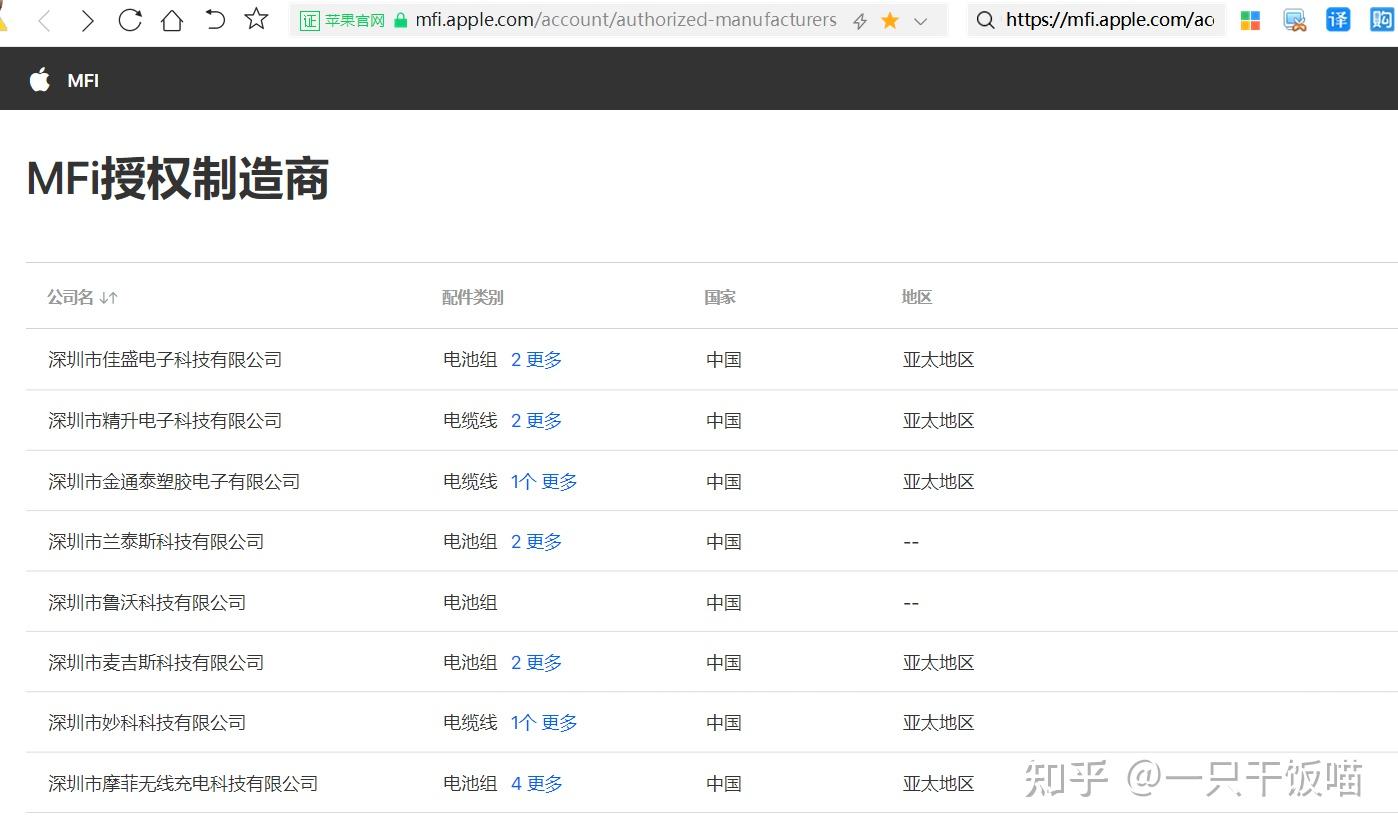Image resolution: width=1398 pixels, height=835 pixels.
Task: Go back to the previous page
Action: pos(44,20)
